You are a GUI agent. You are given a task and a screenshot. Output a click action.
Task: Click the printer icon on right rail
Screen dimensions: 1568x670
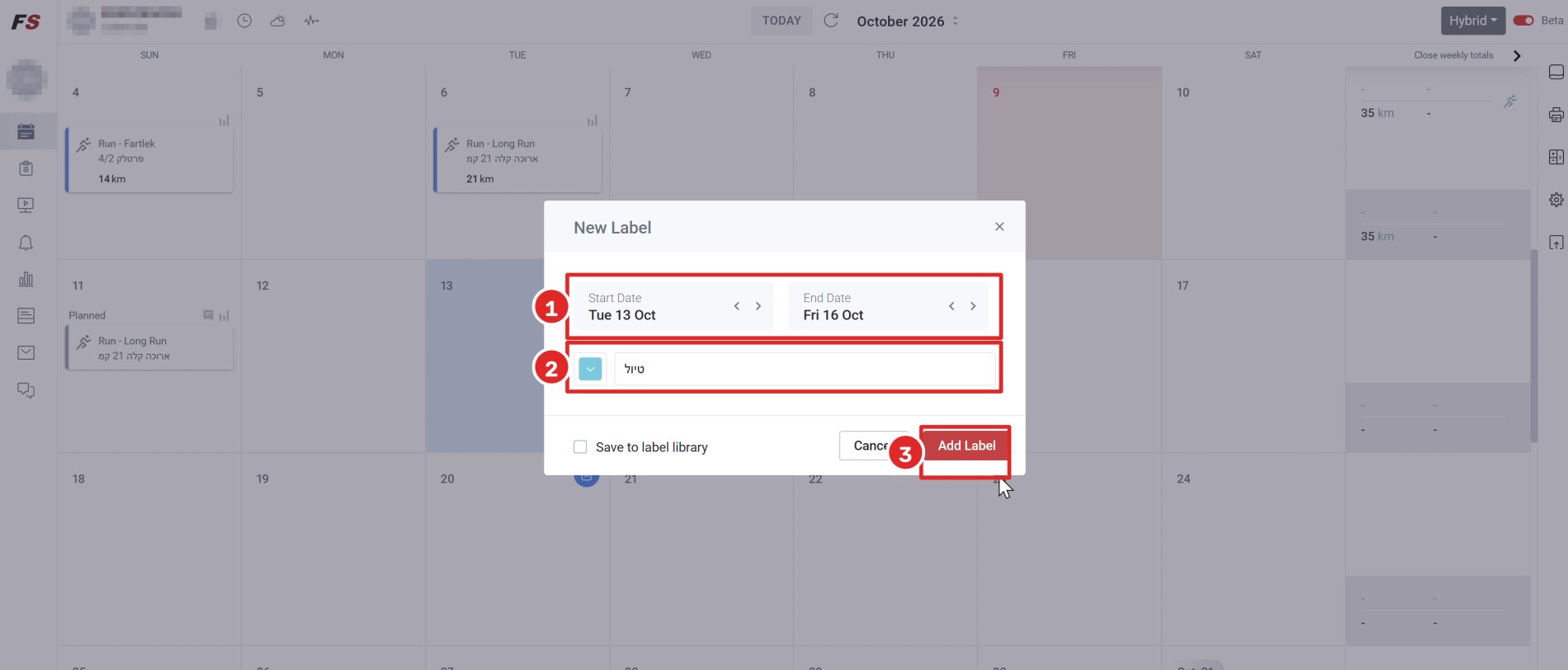click(x=1556, y=115)
